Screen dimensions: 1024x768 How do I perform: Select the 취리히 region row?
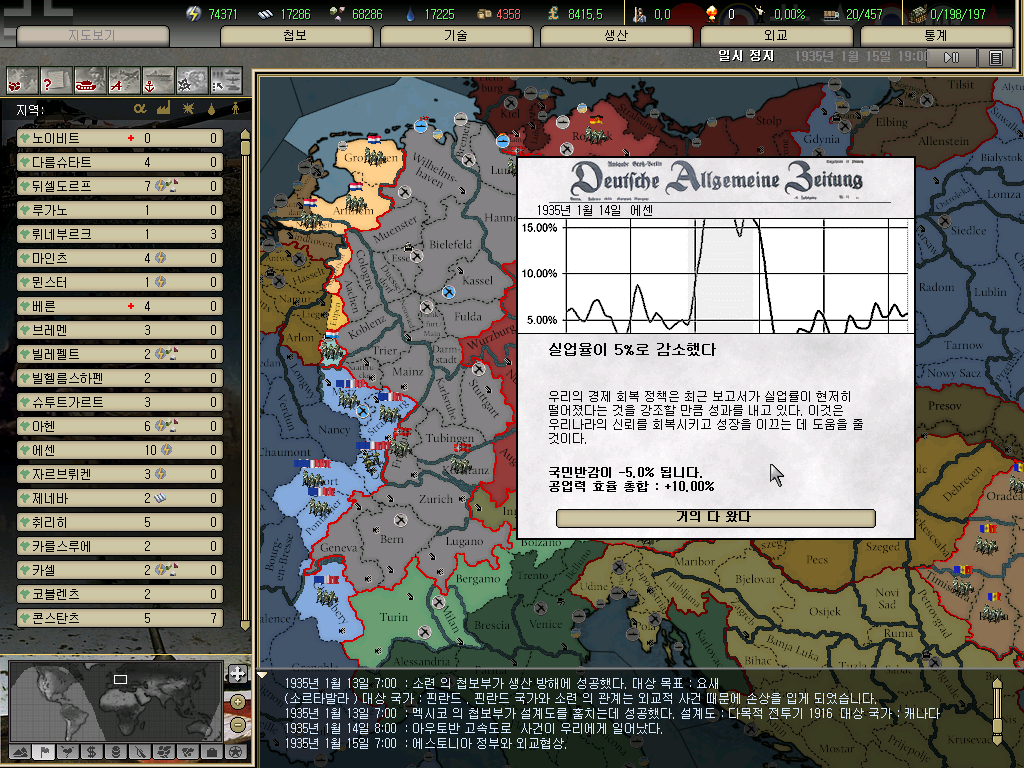pos(120,522)
